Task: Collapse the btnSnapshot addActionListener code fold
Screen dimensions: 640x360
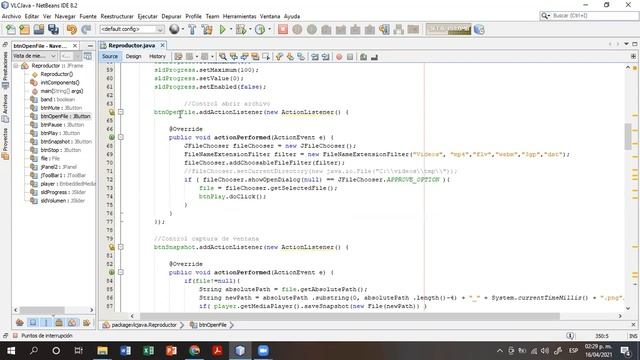Action: (x=121, y=247)
